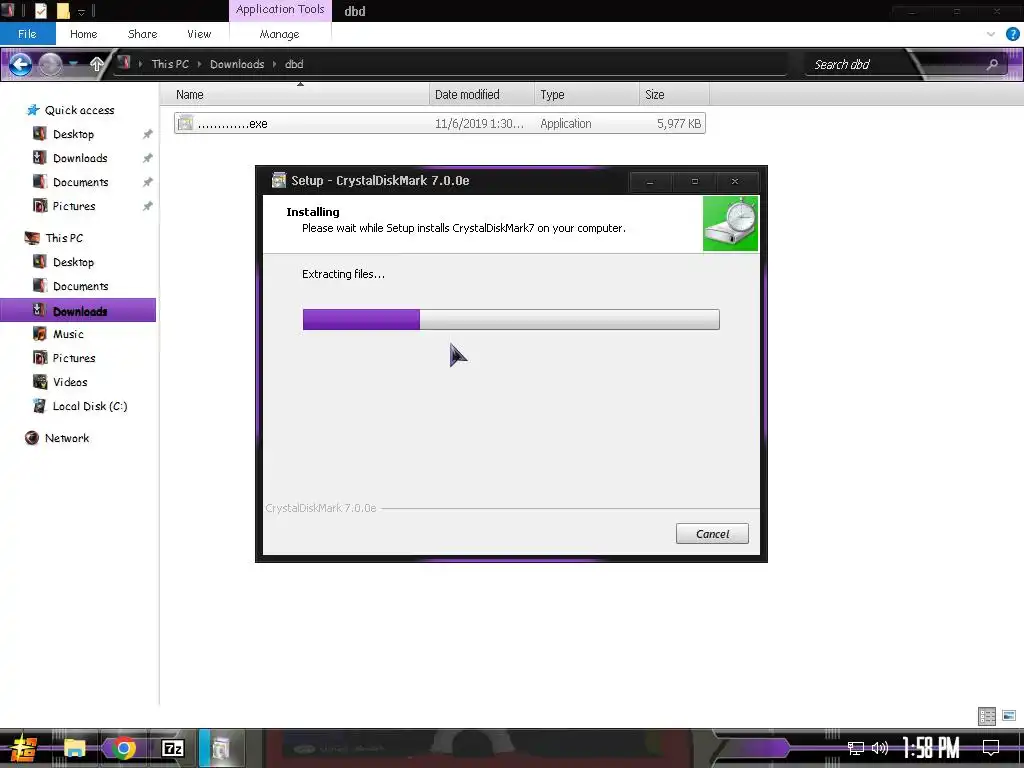Screen dimensions: 1024x768
Task: Go up one folder level
Action: (x=97, y=64)
